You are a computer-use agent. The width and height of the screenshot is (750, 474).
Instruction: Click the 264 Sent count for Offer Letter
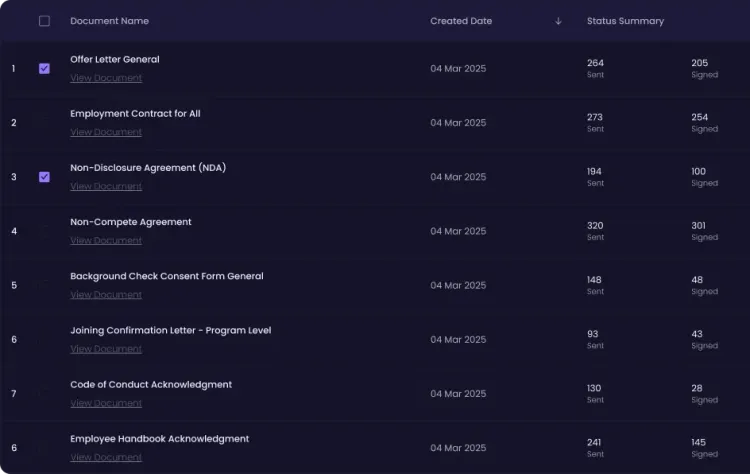coord(596,68)
